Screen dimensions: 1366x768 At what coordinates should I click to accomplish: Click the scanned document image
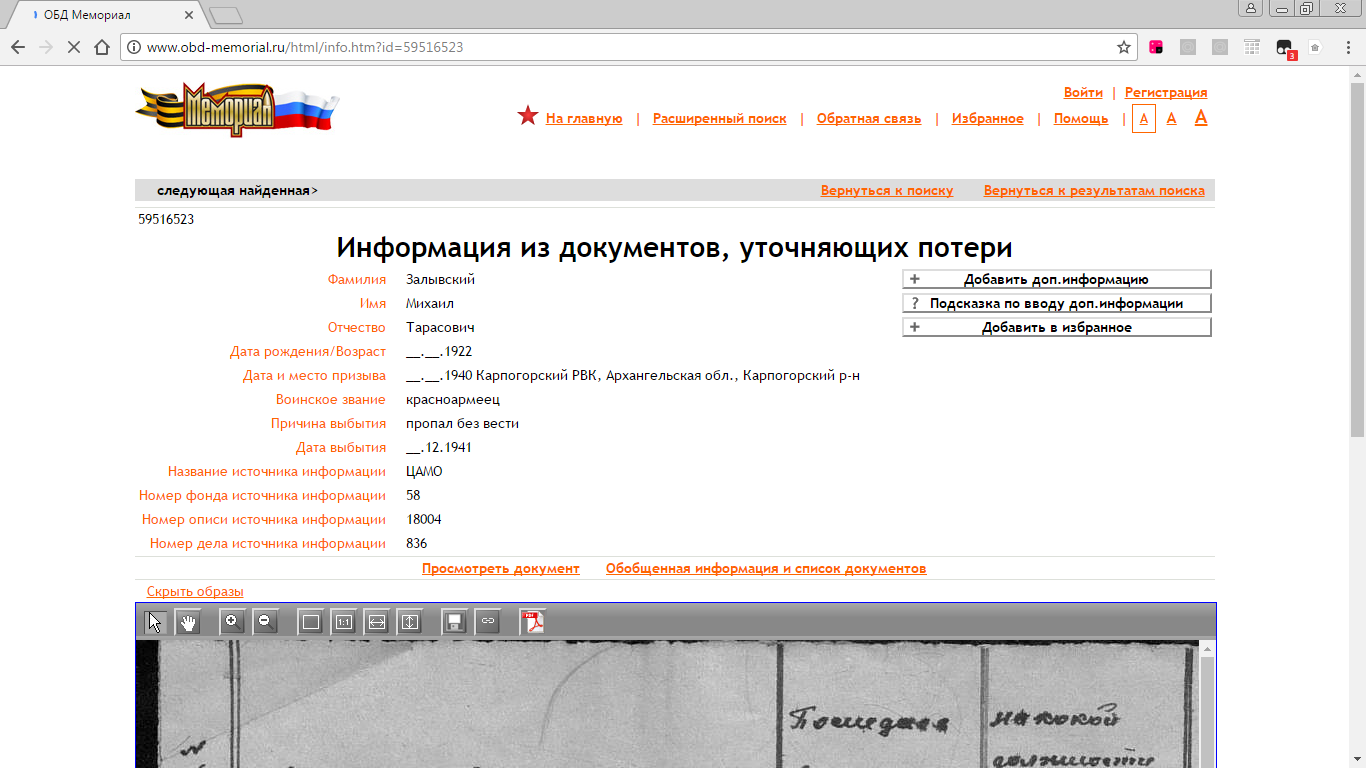[667, 704]
